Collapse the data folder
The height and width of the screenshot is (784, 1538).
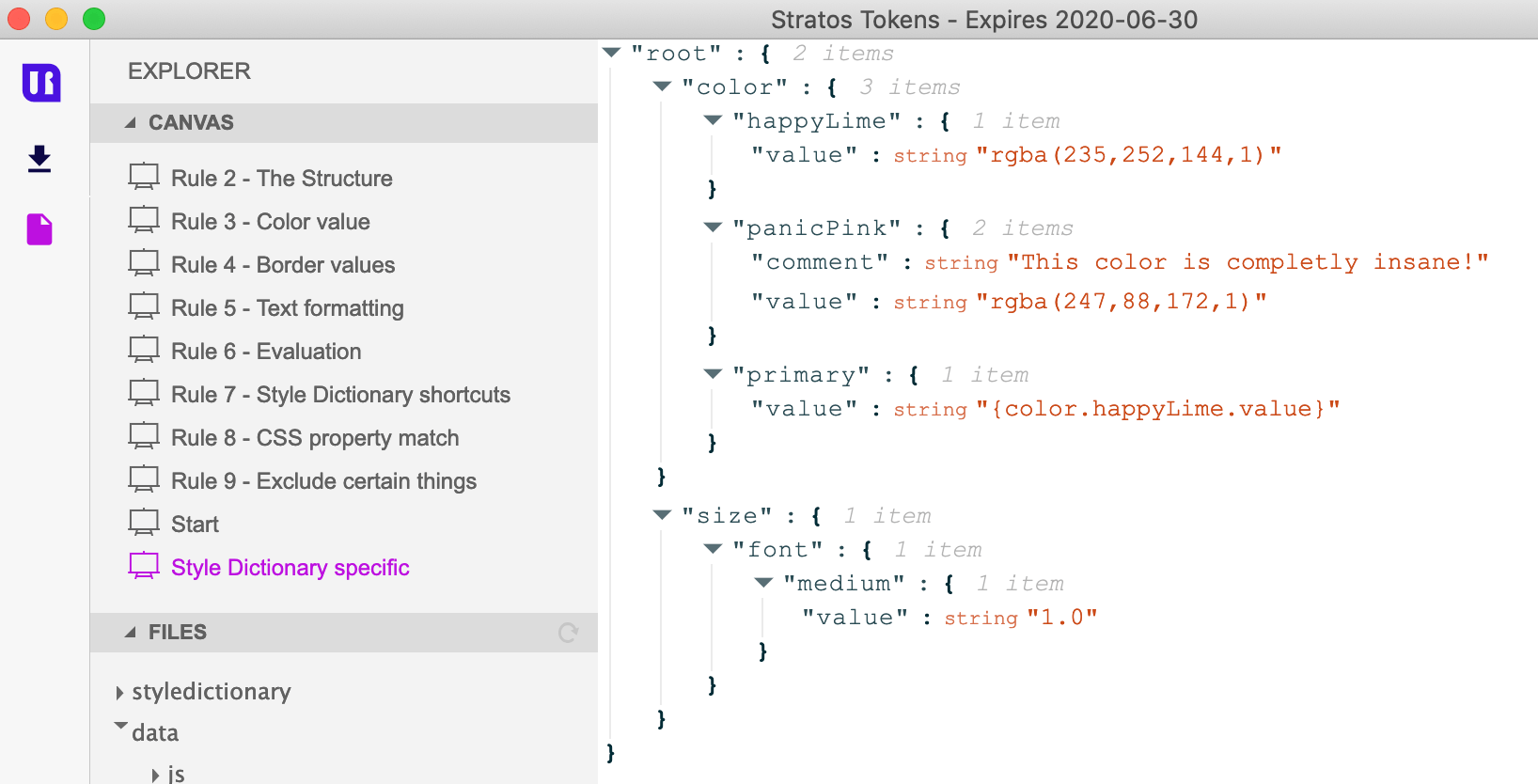120,726
